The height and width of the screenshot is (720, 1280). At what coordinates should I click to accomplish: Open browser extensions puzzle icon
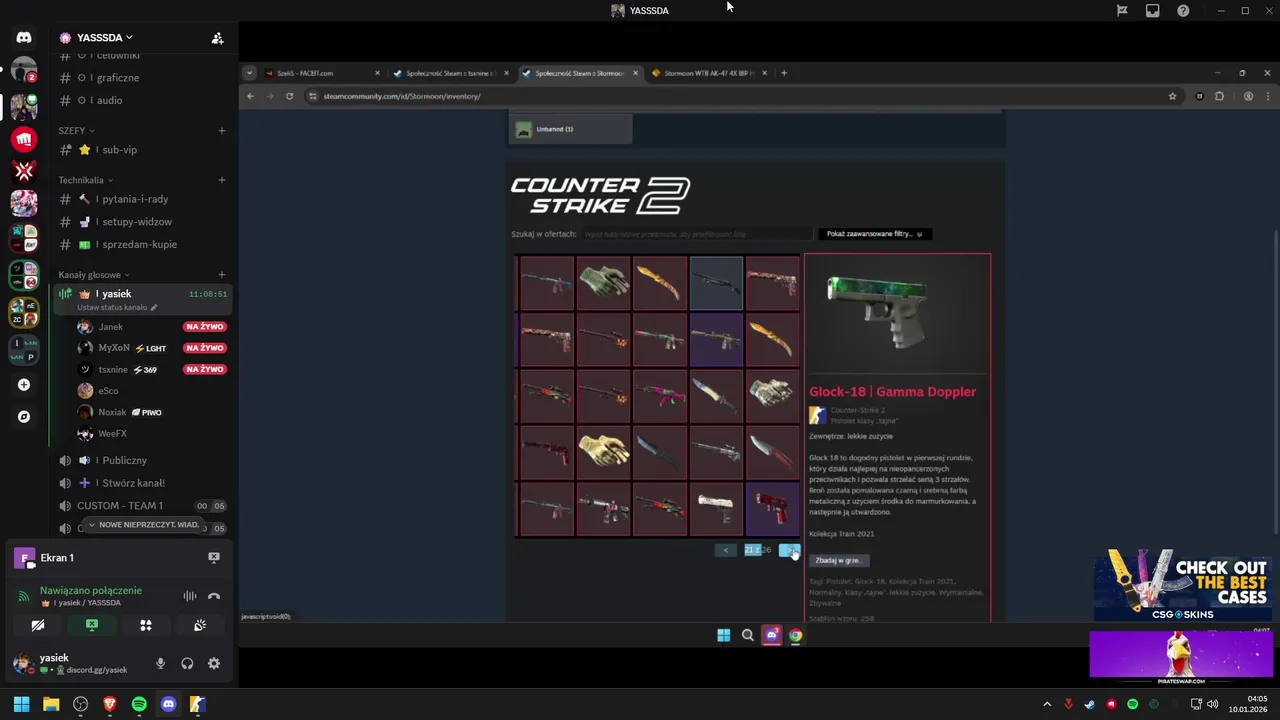(1219, 96)
